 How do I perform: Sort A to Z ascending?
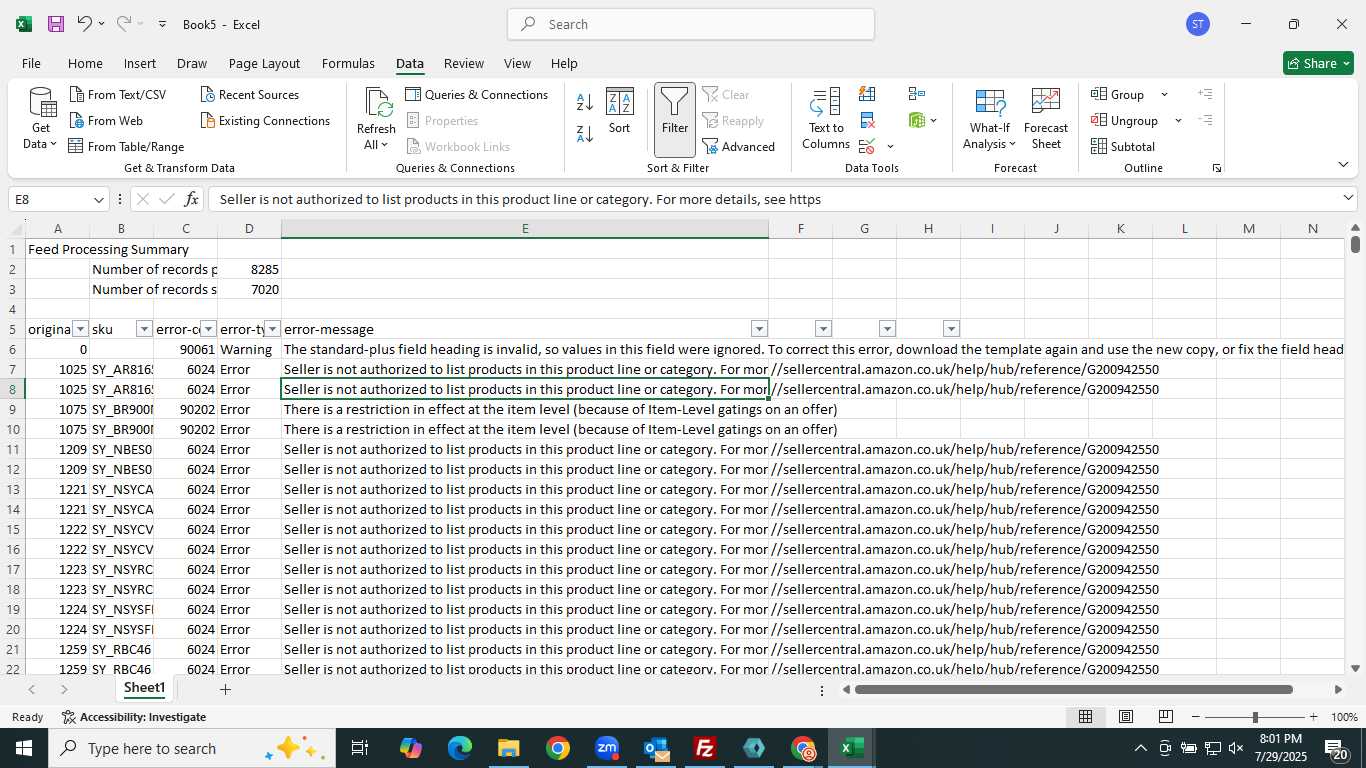point(585,101)
